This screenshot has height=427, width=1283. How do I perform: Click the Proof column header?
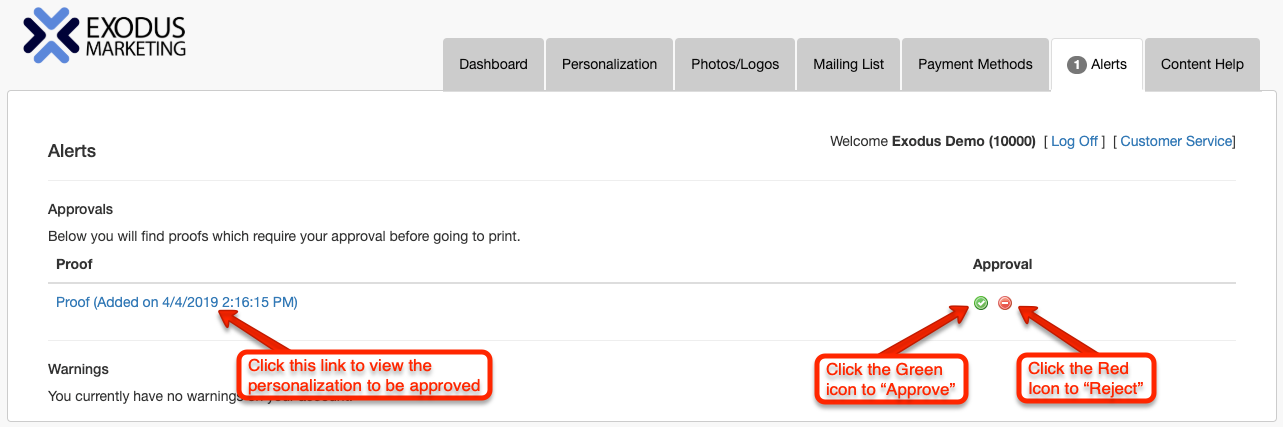74,264
